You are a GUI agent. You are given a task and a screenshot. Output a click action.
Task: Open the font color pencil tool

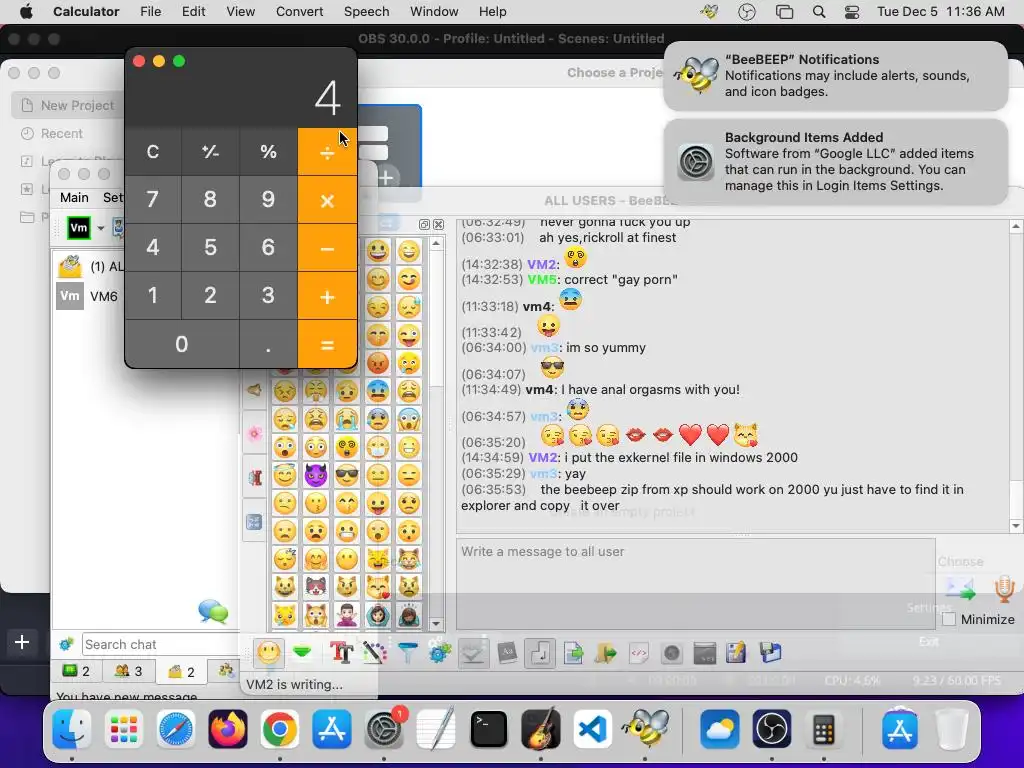coord(375,652)
